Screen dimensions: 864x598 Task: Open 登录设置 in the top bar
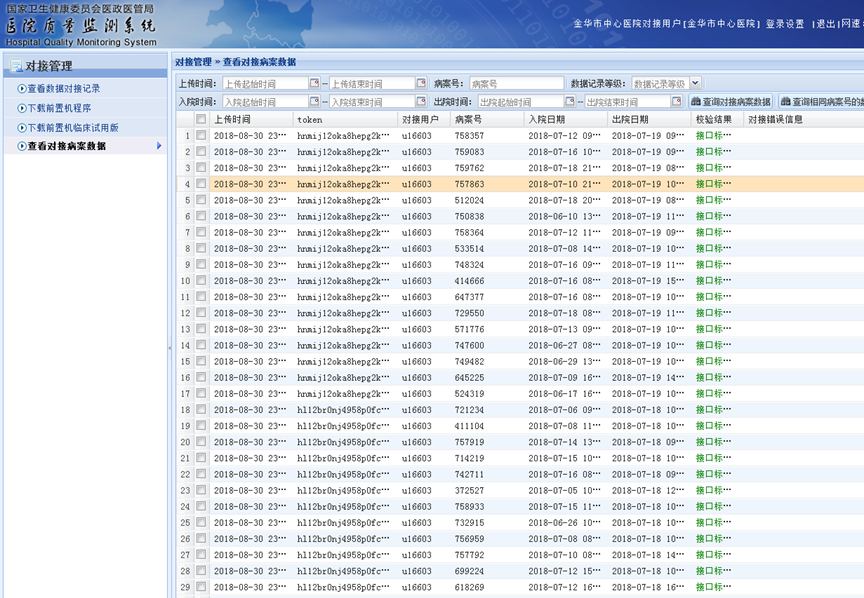(785, 24)
